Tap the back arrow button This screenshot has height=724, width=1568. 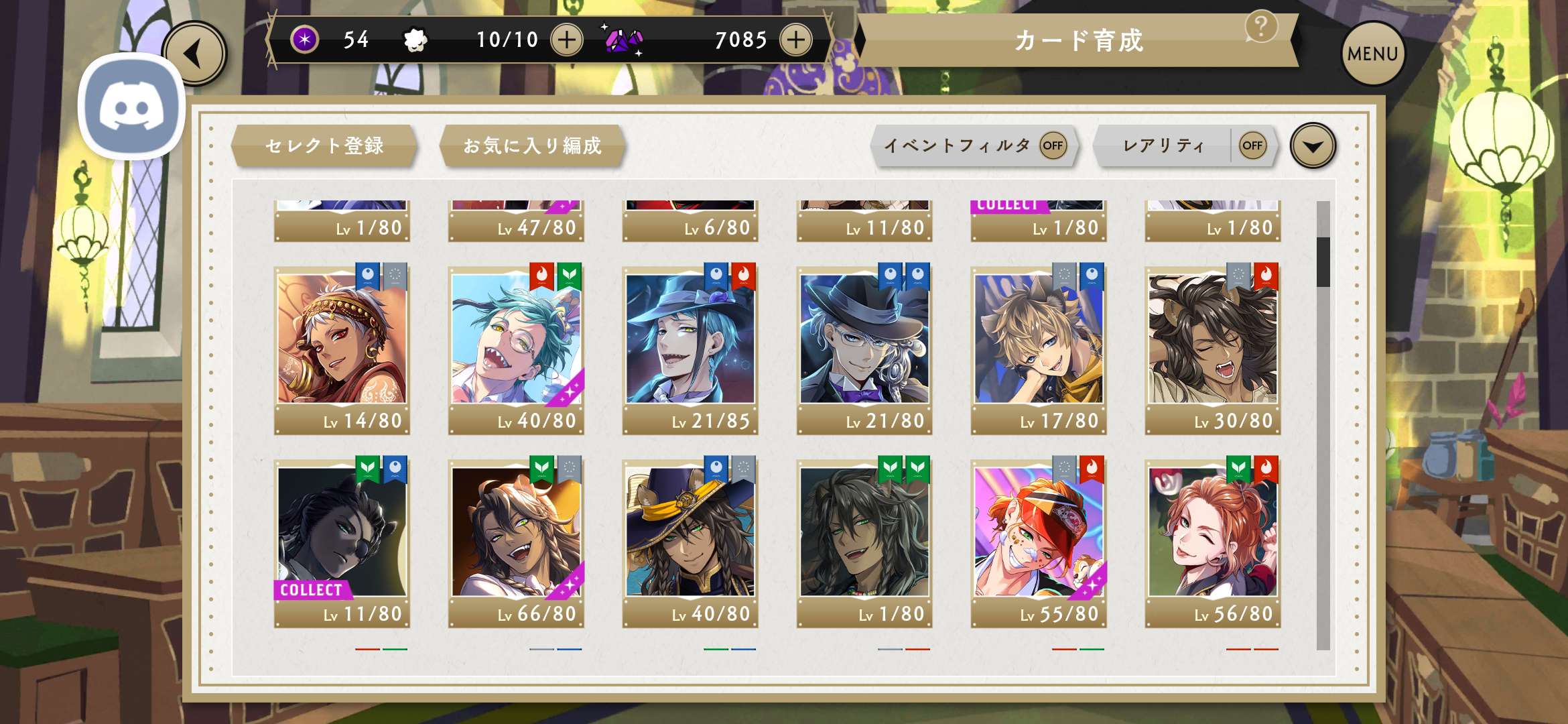pos(196,54)
